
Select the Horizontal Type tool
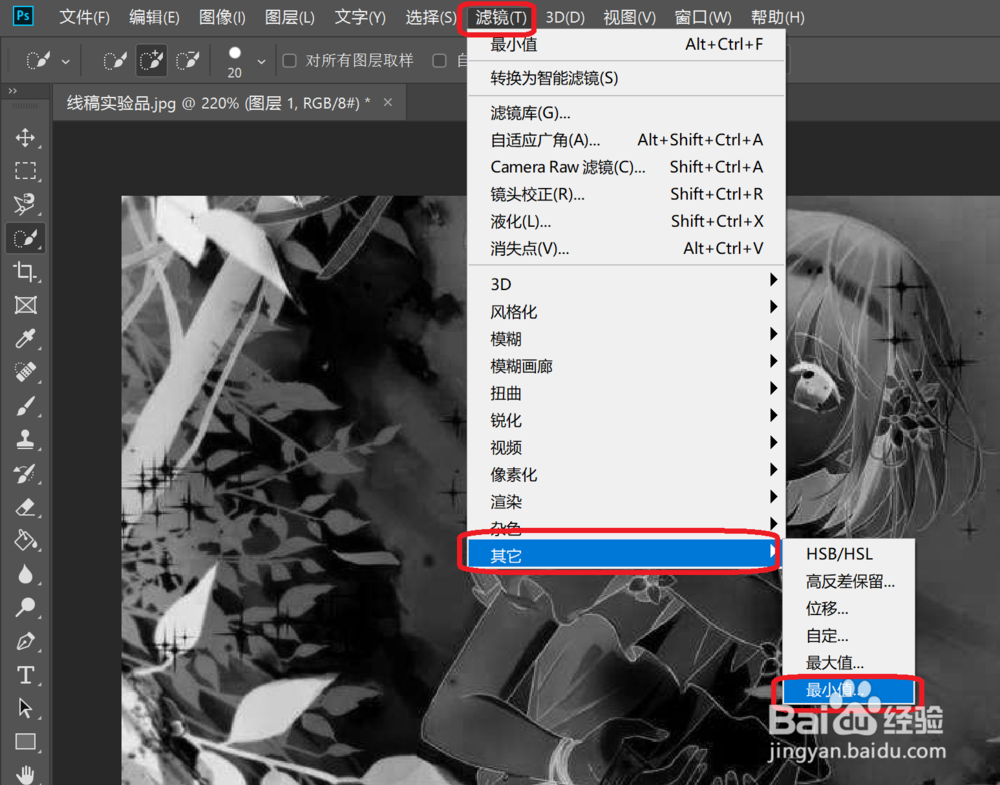pos(26,675)
